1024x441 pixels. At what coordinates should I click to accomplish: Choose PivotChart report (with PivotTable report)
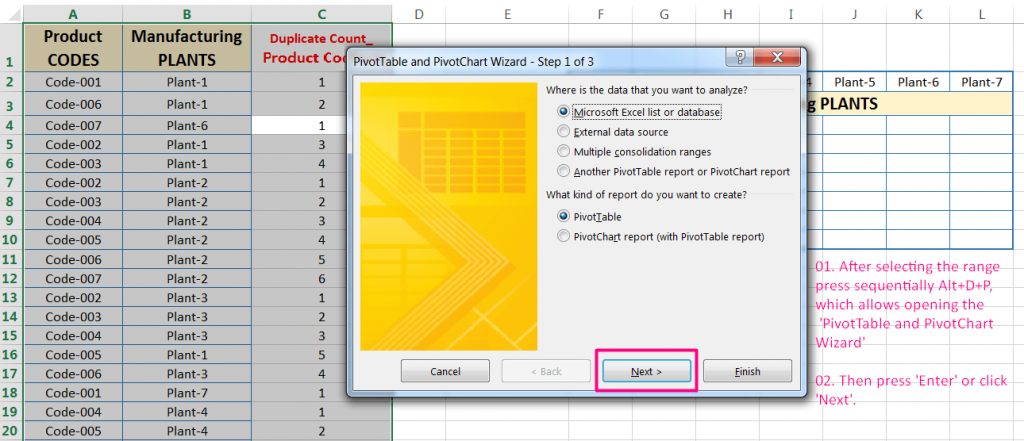[x=565, y=237]
